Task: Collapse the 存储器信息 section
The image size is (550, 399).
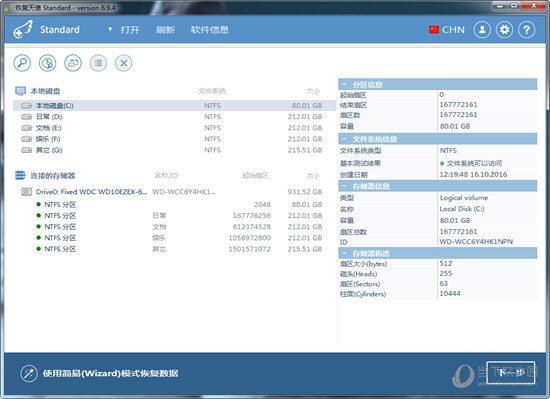Action: 344,186
